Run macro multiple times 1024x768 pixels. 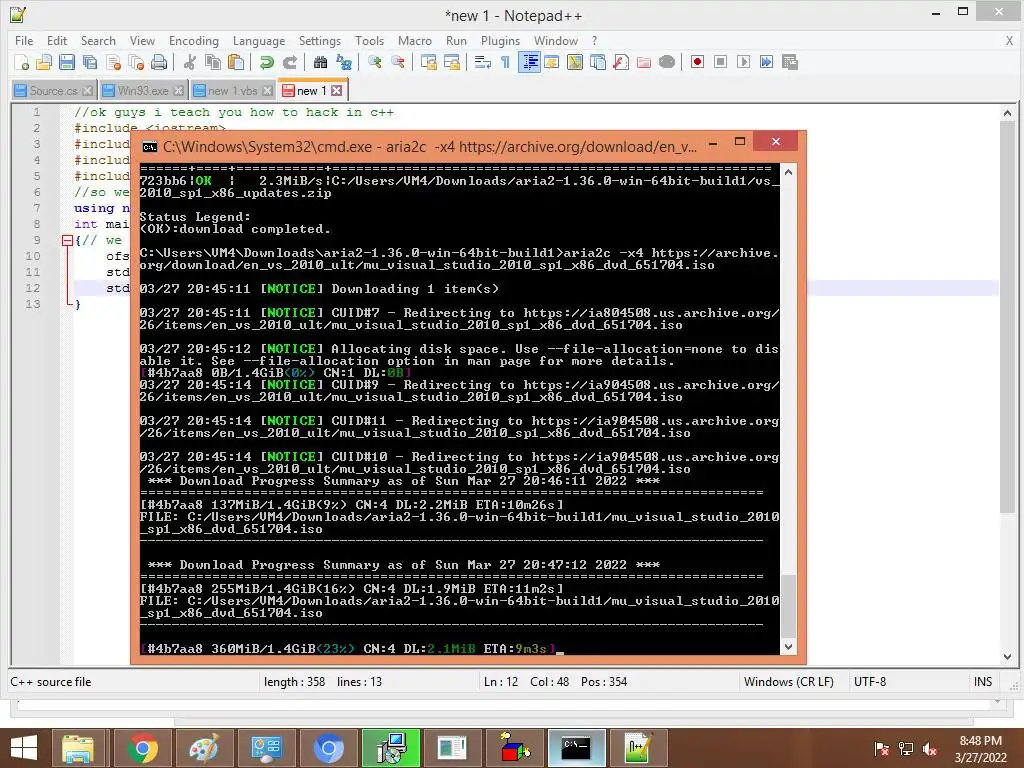point(767,62)
